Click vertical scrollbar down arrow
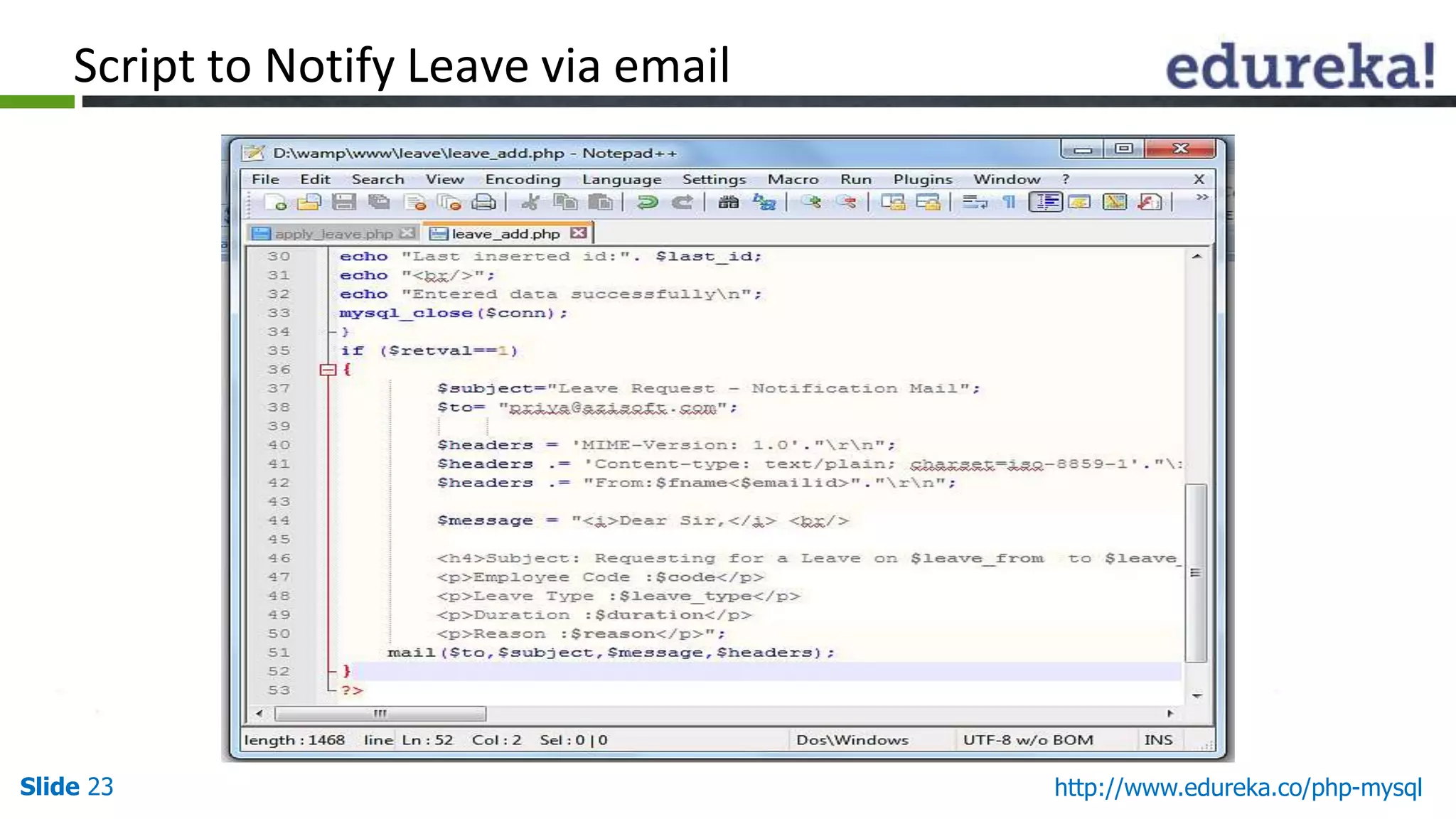 click(x=1197, y=695)
